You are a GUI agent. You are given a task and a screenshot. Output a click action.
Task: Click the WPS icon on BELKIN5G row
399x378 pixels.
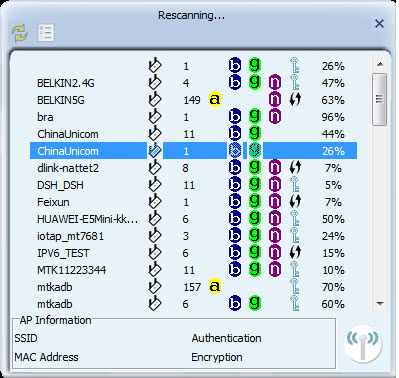[295, 100]
